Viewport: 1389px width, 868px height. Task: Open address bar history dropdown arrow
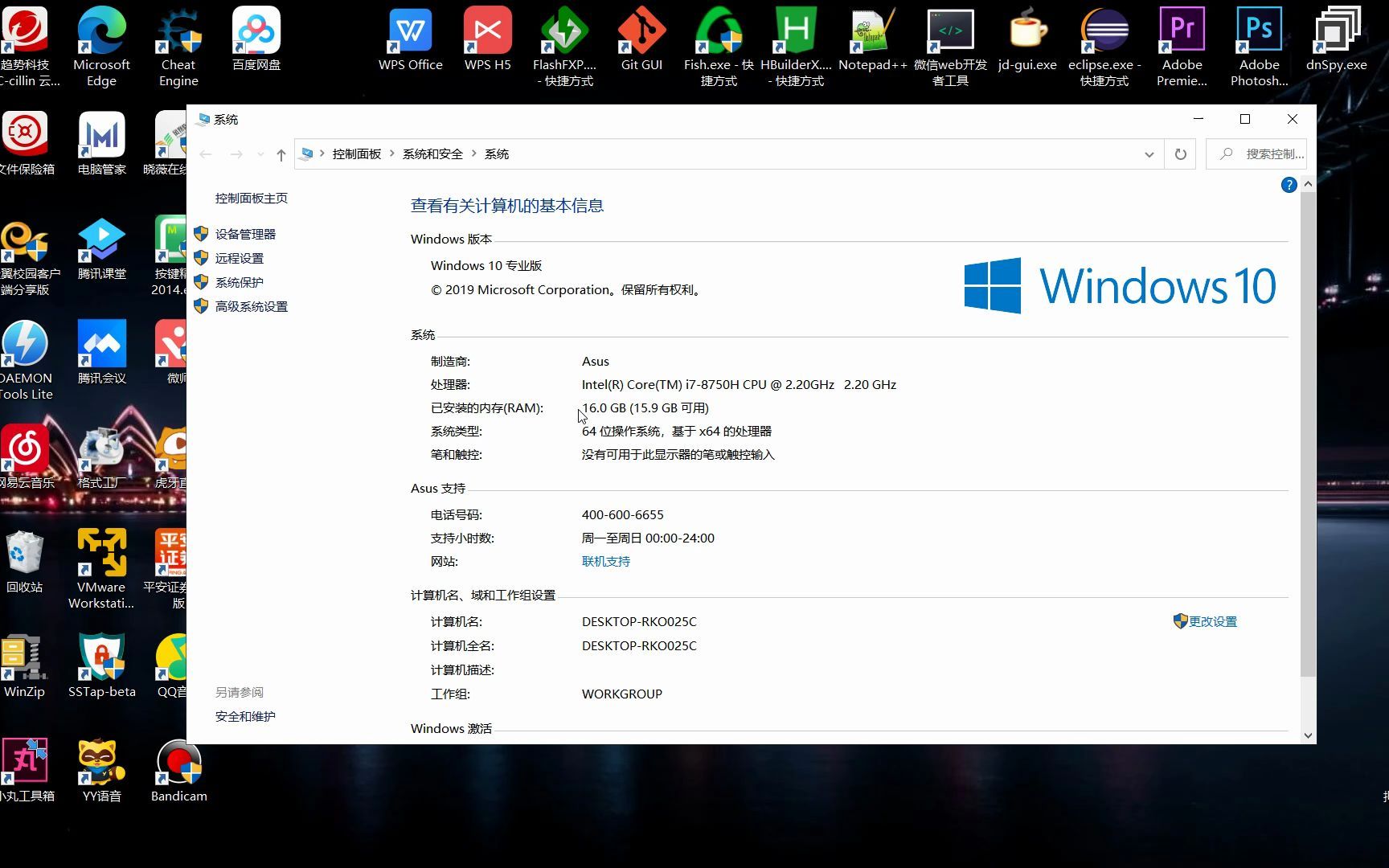pos(1149,154)
